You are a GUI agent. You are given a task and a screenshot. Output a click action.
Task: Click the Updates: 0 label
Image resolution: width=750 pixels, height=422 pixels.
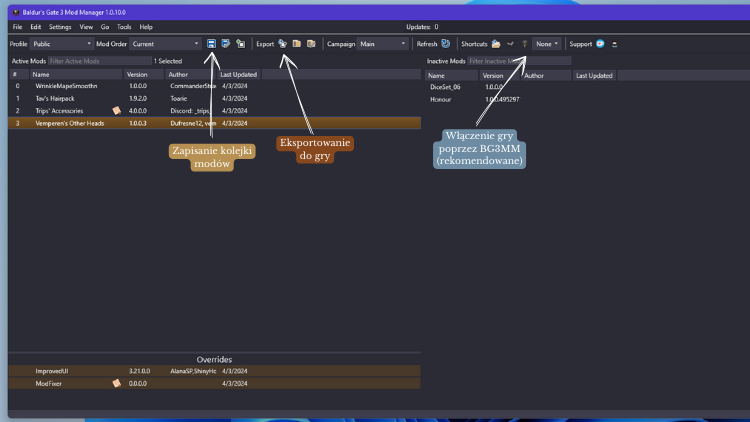click(x=422, y=27)
